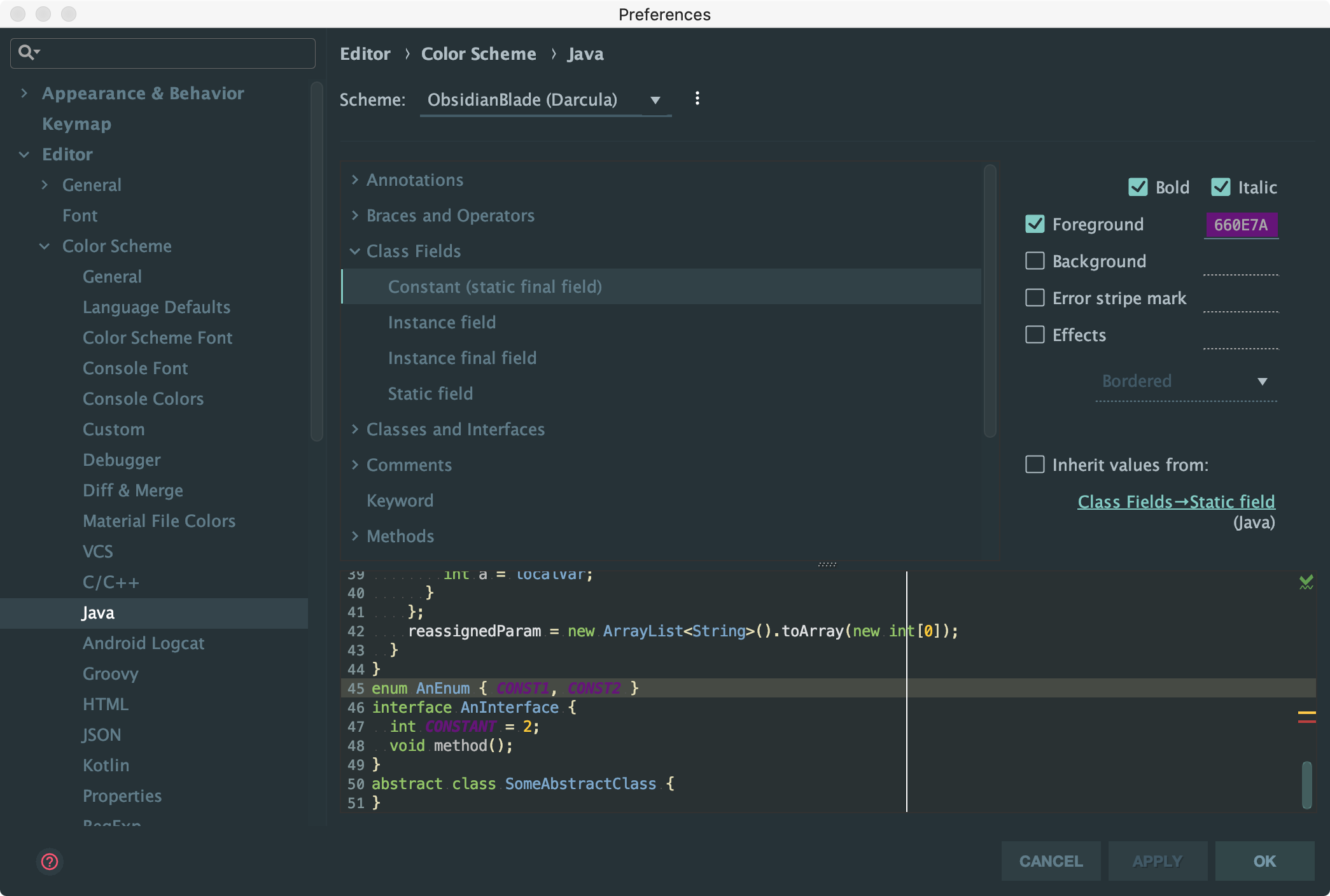Click the Color Scheme breadcrumb
Viewport: 1330px width, 896px height.
coord(479,53)
